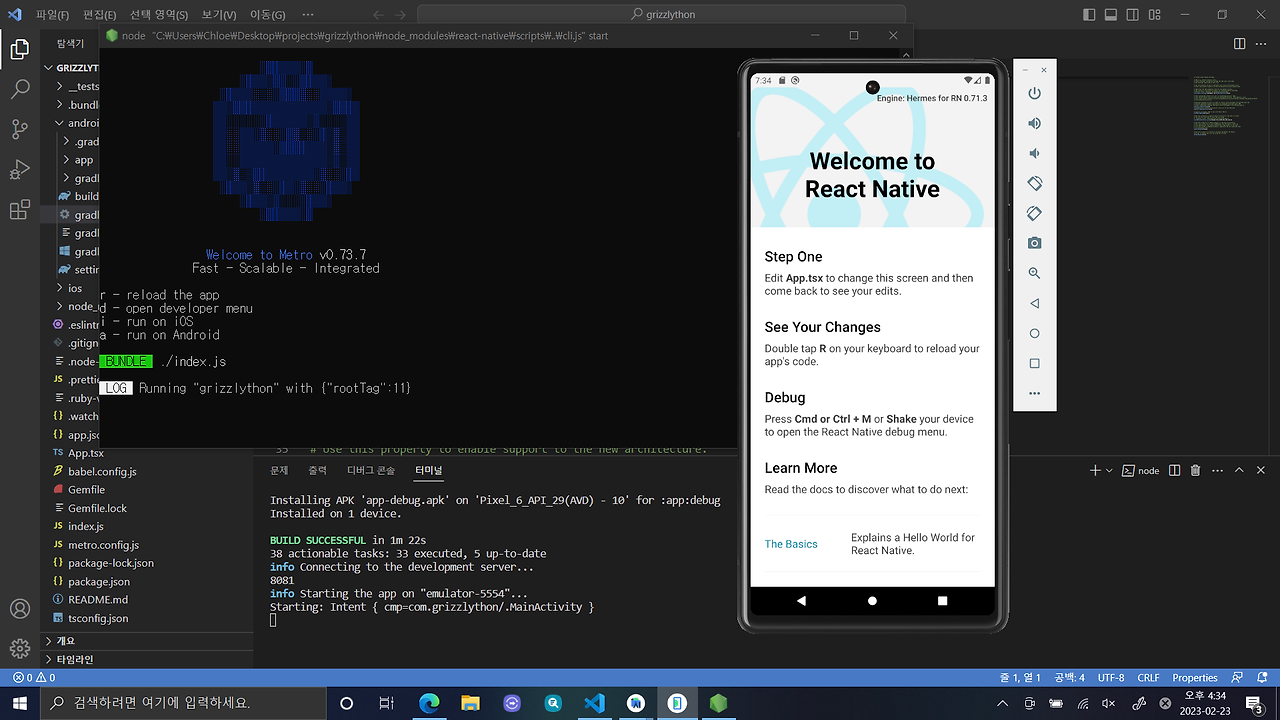Open the Explorer view in the activity bar
Screen dimensions: 1280x720
pos(19,49)
